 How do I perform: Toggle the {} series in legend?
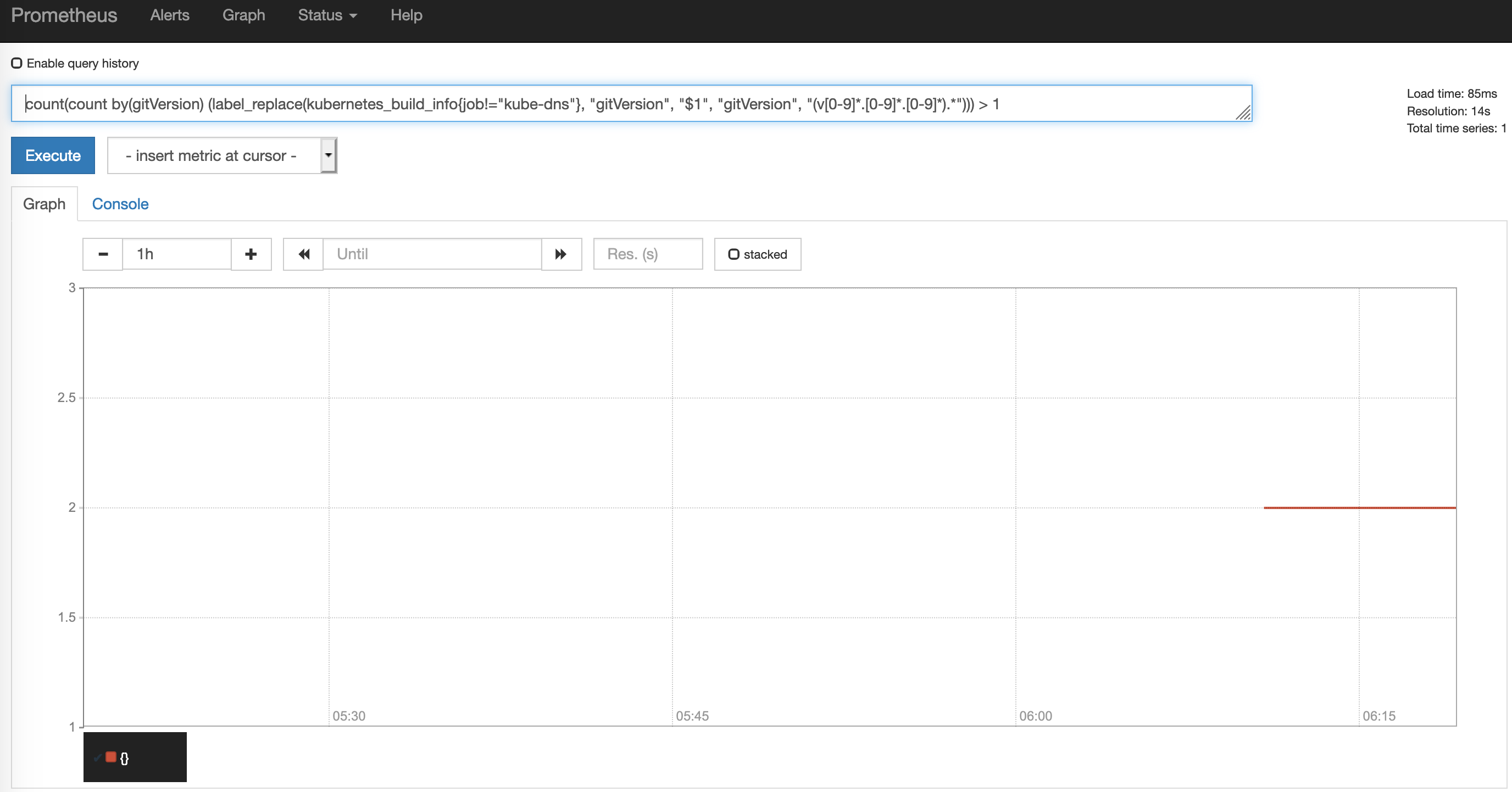tap(124, 758)
